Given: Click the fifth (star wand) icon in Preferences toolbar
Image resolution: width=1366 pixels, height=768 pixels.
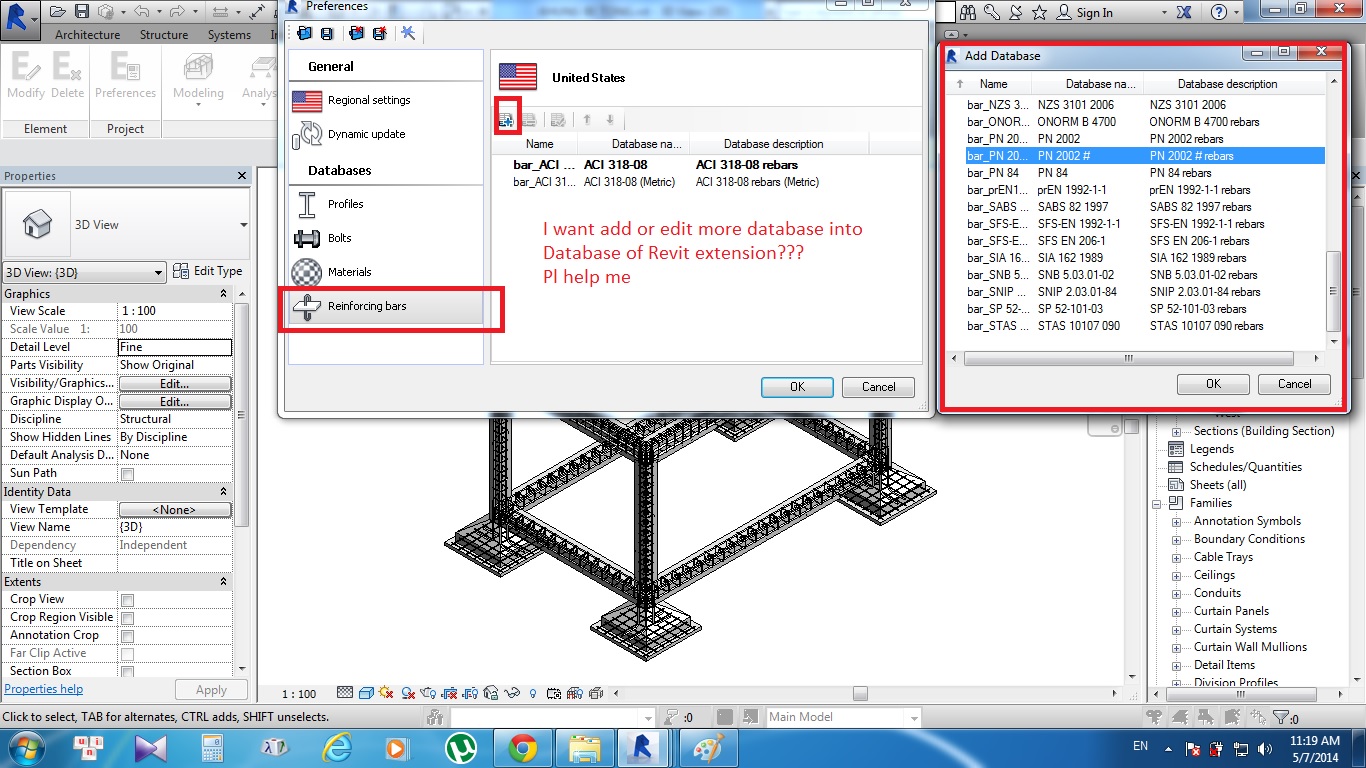Looking at the screenshot, I should pyautogui.click(x=408, y=33).
